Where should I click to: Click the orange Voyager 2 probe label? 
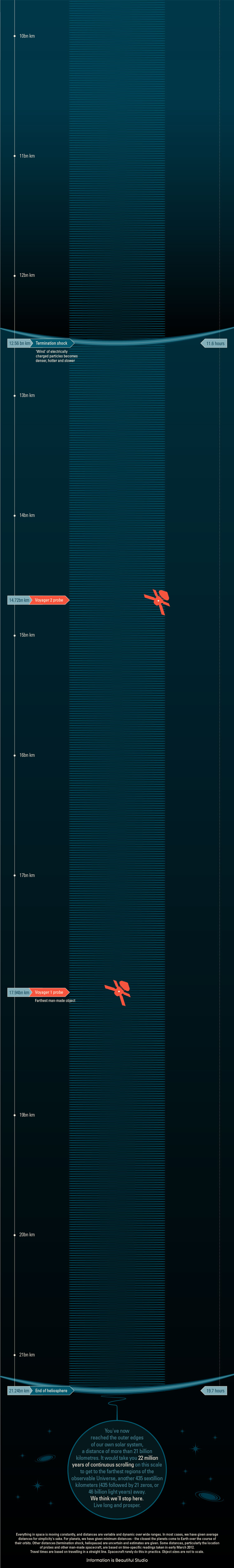[x=50, y=600]
